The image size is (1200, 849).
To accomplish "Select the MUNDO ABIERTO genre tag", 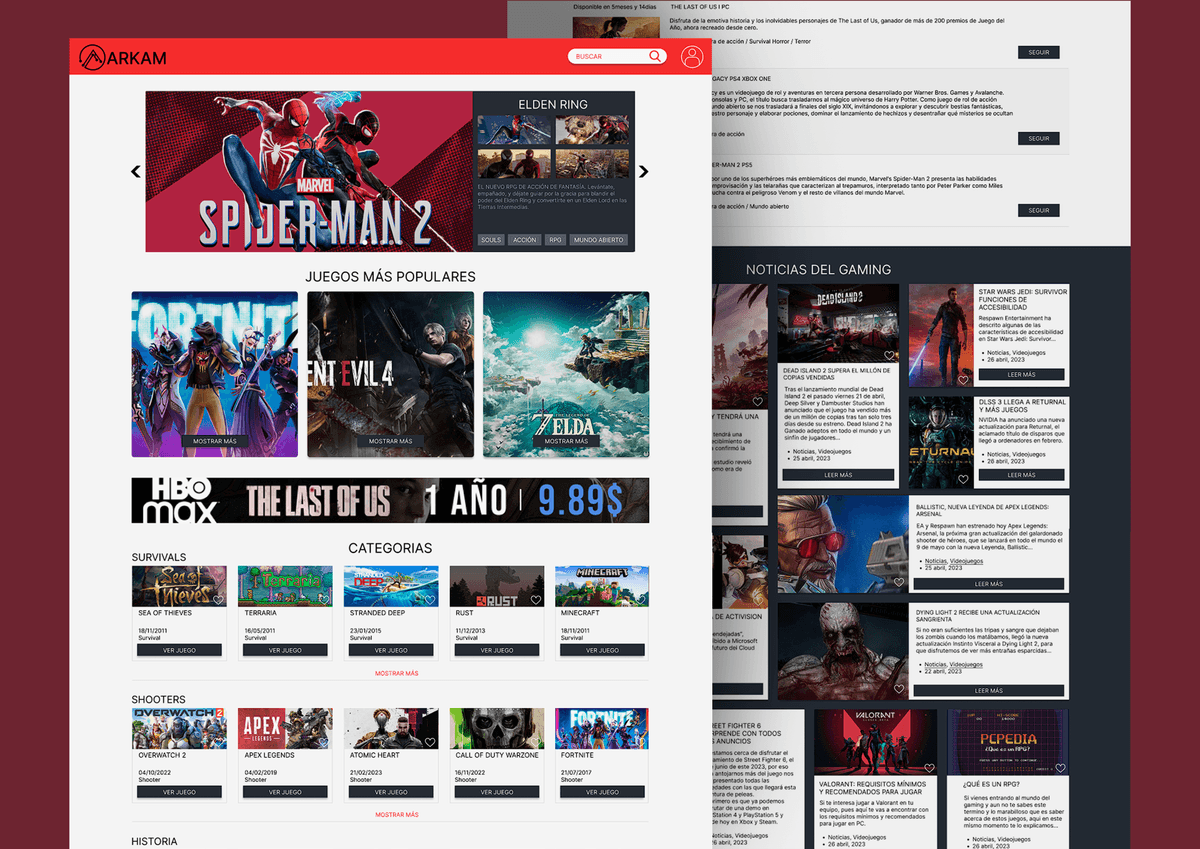I will pyautogui.click(x=598, y=239).
